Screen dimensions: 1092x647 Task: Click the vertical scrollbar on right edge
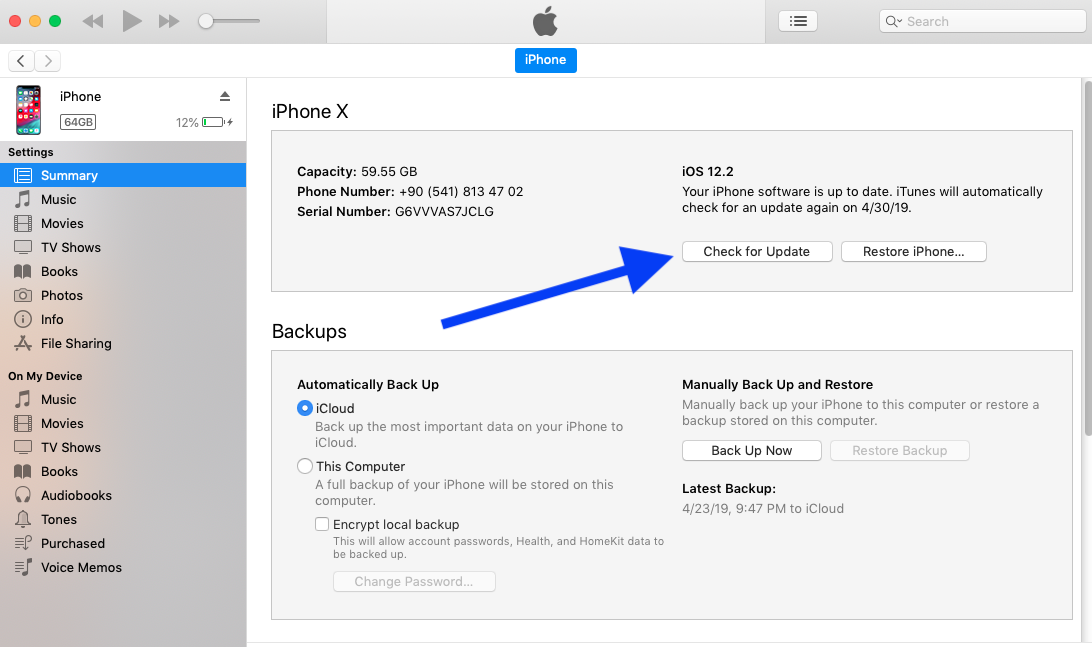(x=1087, y=258)
